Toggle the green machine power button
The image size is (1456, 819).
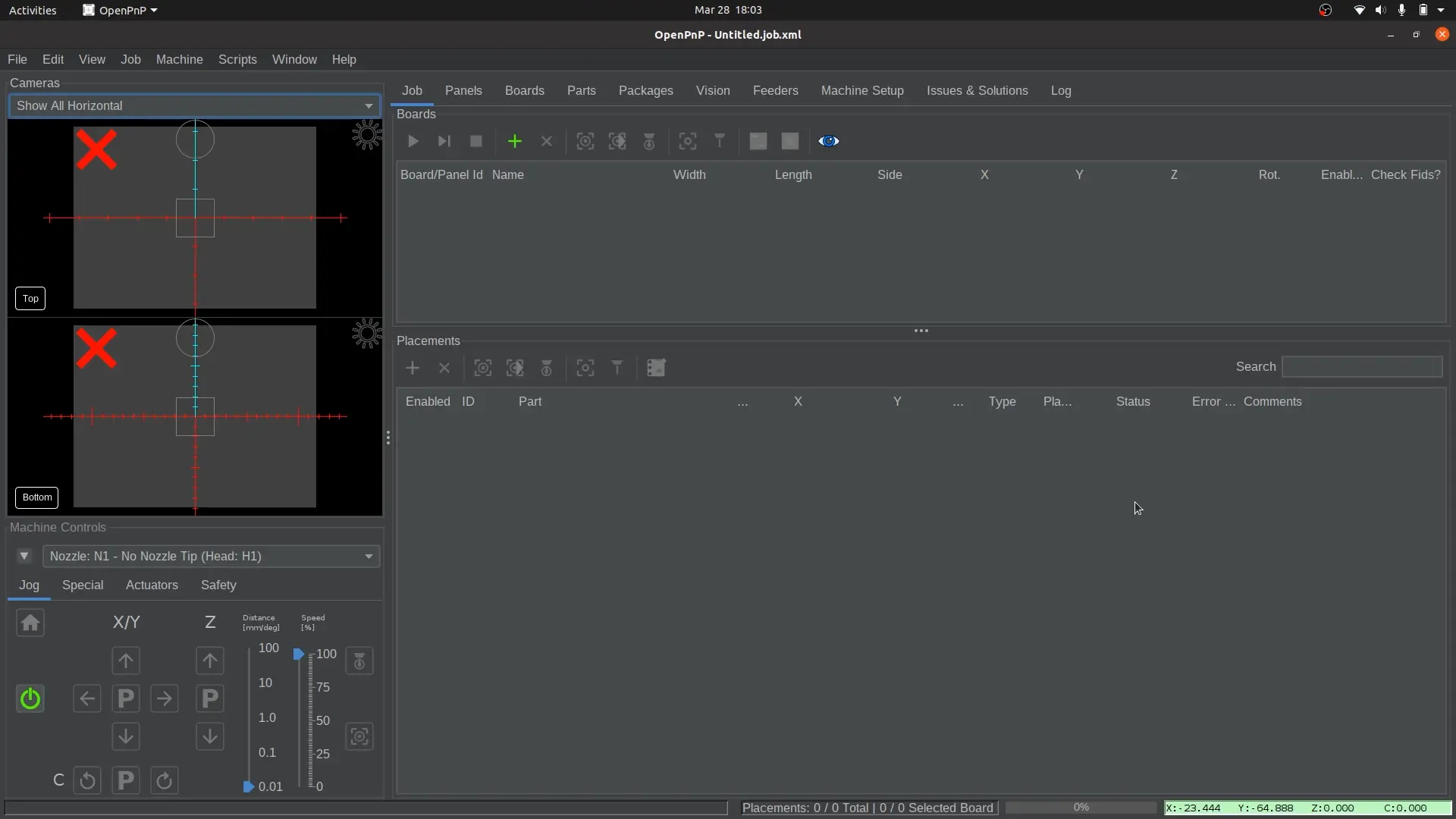(x=30, y=698)
